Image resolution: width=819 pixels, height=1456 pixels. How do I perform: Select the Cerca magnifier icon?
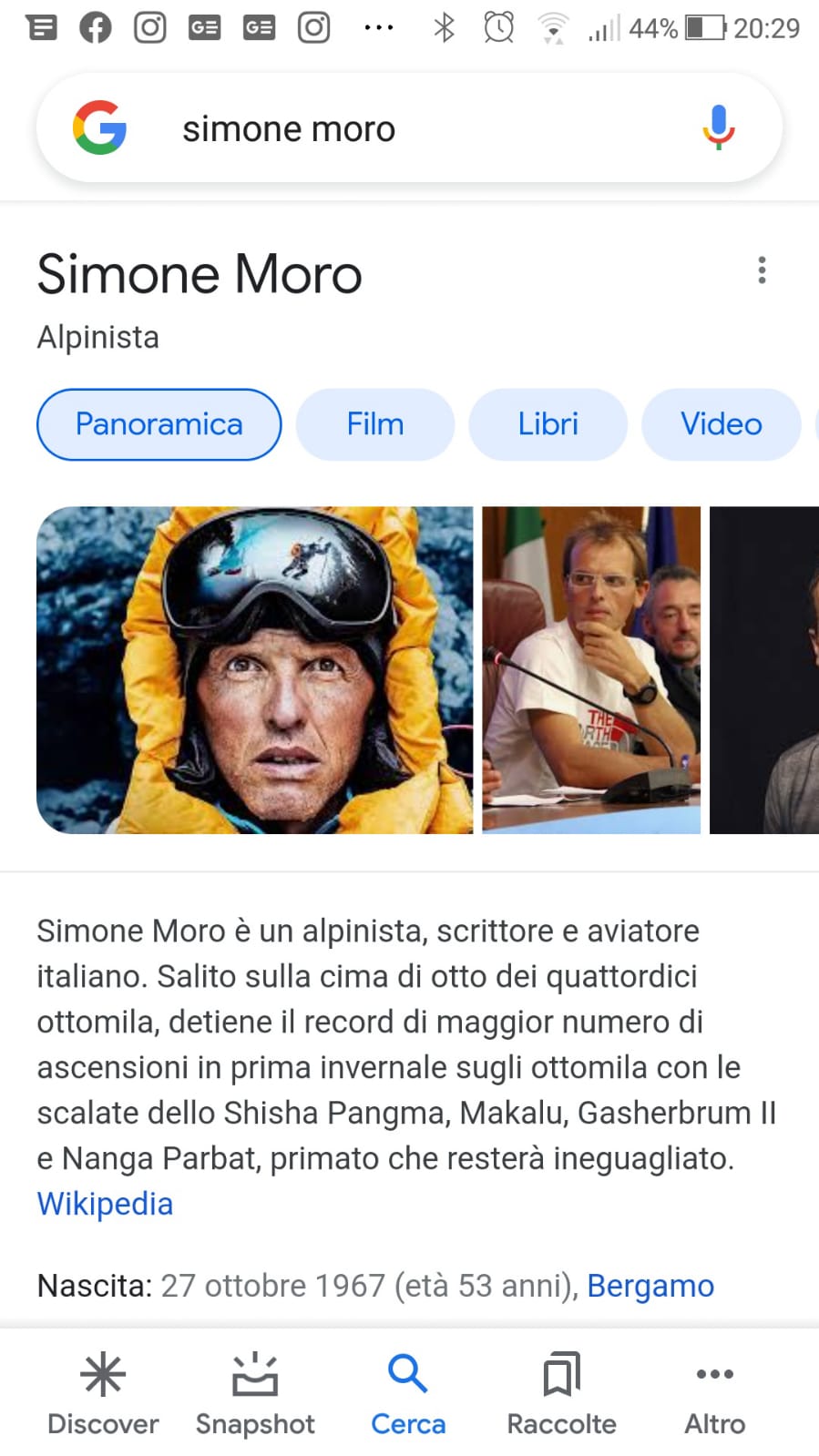408,1374
